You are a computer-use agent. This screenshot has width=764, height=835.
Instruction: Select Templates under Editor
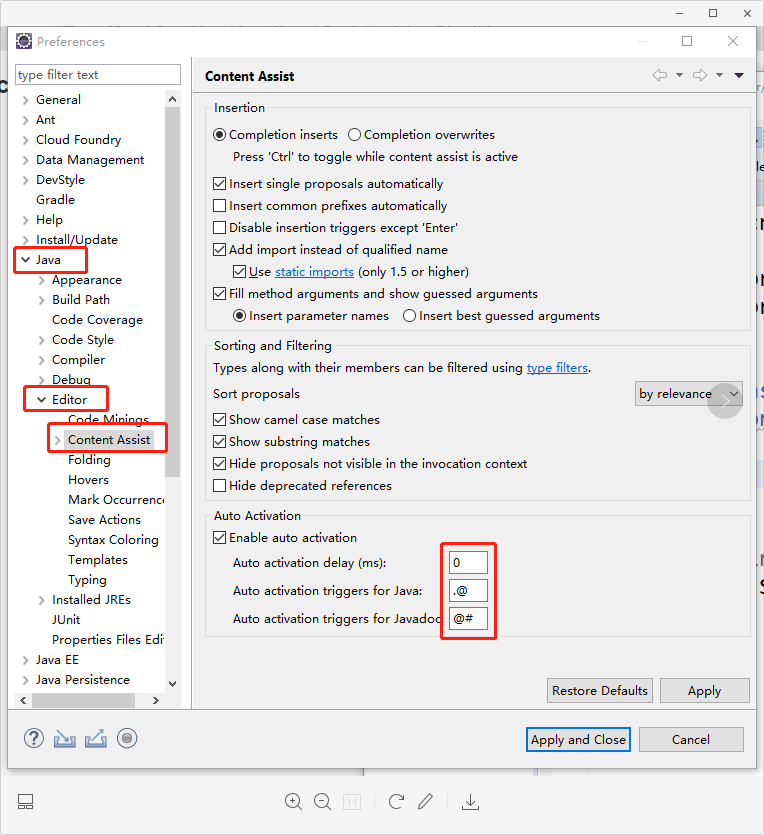[x=98, y=560]
